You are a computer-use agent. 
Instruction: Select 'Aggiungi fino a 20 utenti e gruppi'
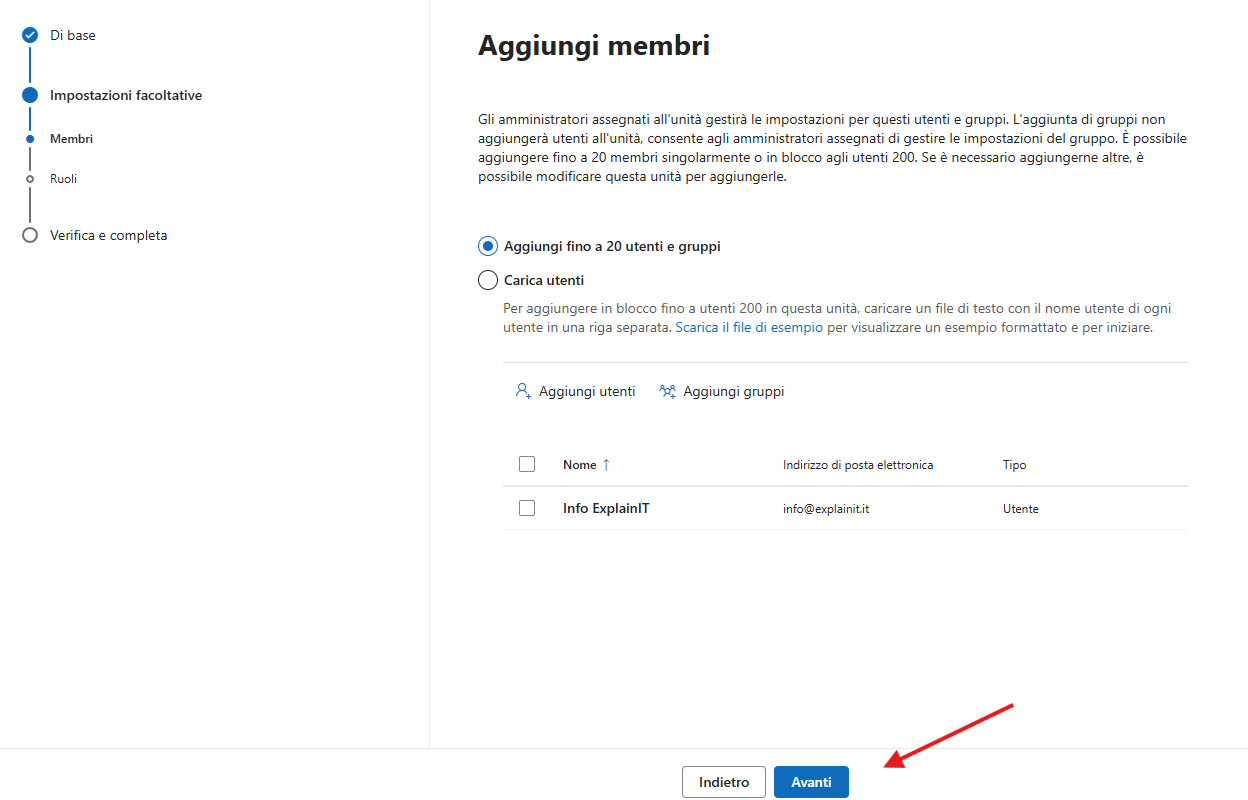pos(488,246)
